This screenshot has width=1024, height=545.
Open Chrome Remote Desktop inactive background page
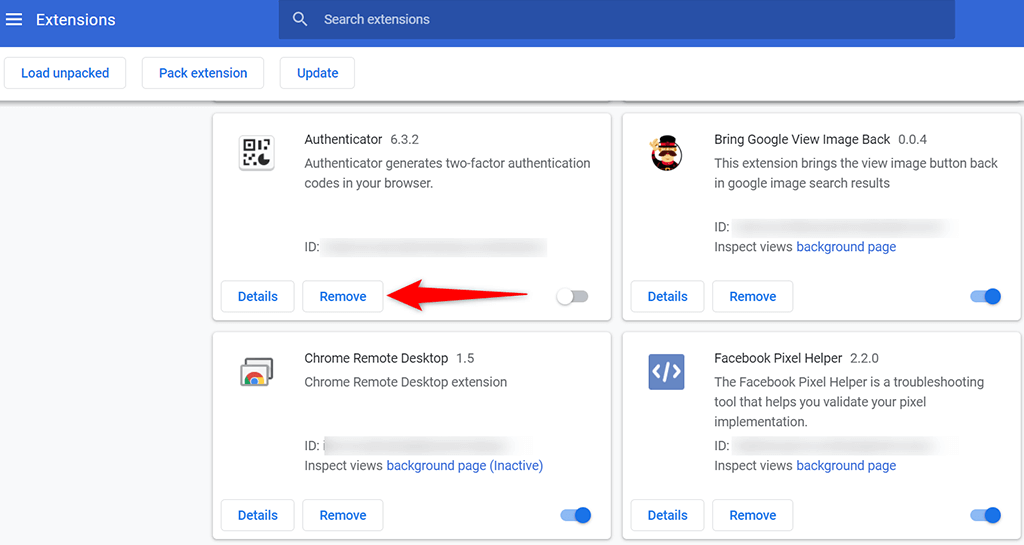(x=464, y=466)
